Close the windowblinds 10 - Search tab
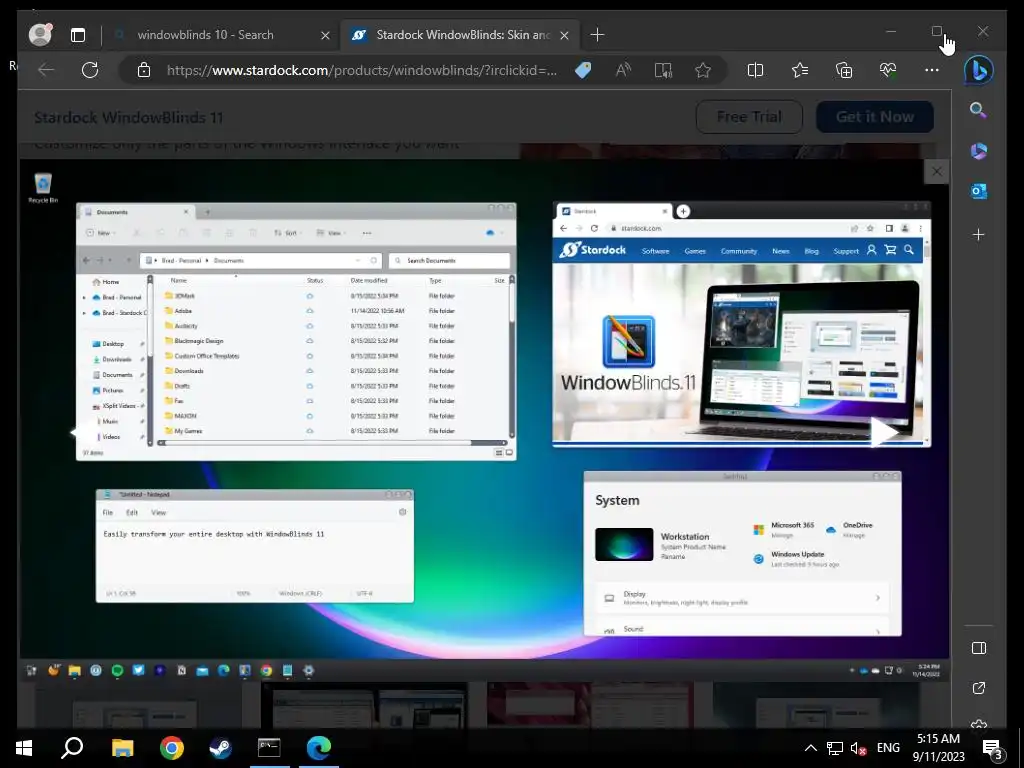 pos(325,35)
